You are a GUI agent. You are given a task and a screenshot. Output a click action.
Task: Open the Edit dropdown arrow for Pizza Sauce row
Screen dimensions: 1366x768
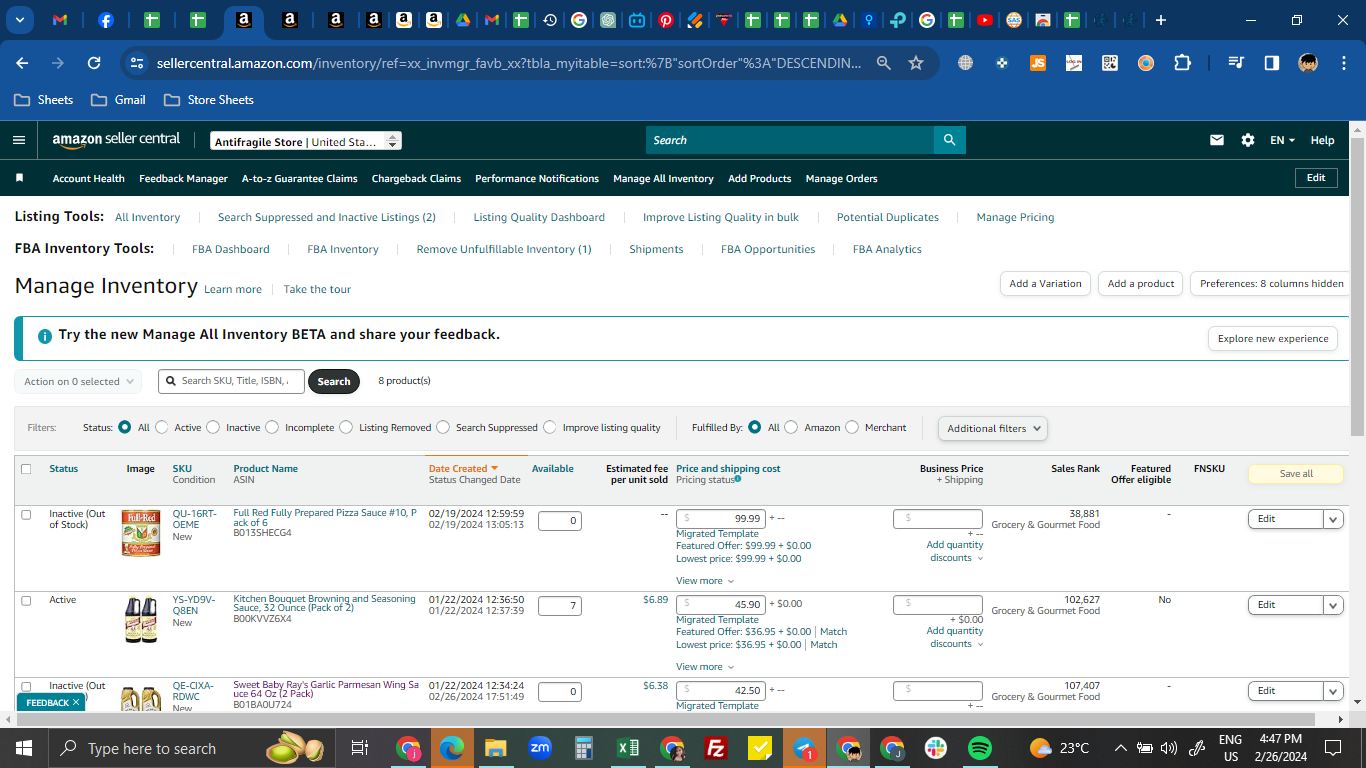coord(1333,519)
